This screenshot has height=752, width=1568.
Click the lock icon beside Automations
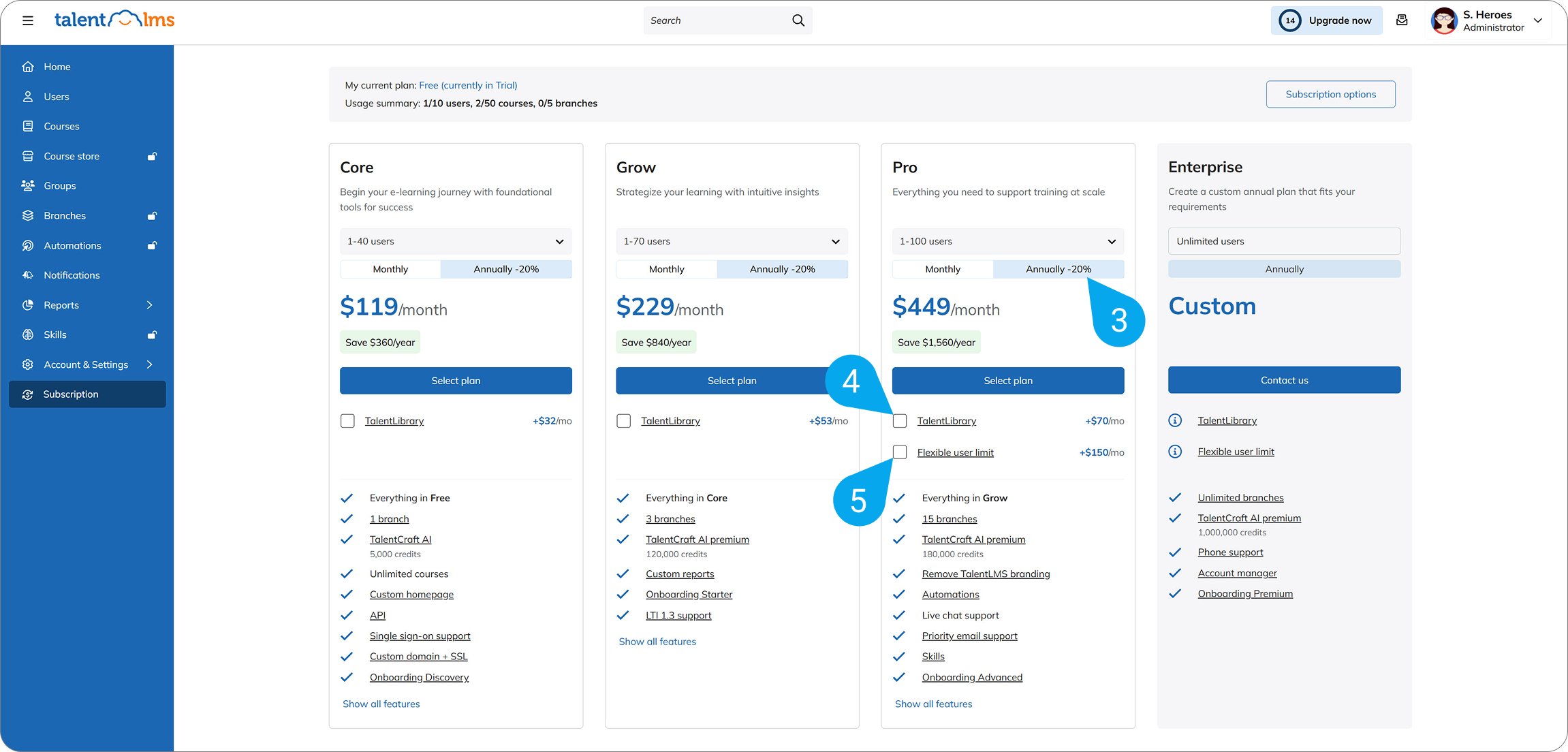click(x=152, y=245)
